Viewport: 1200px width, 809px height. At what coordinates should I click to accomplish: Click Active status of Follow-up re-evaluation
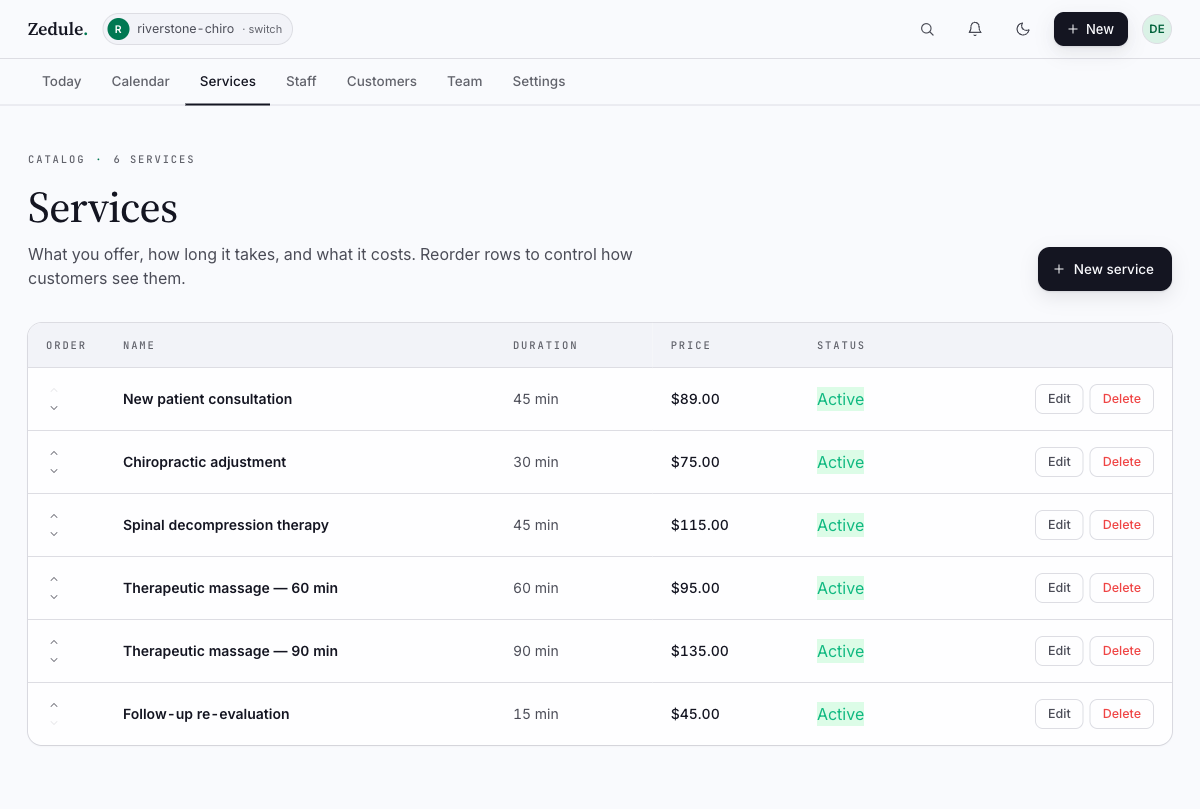(x=840, y=714)
